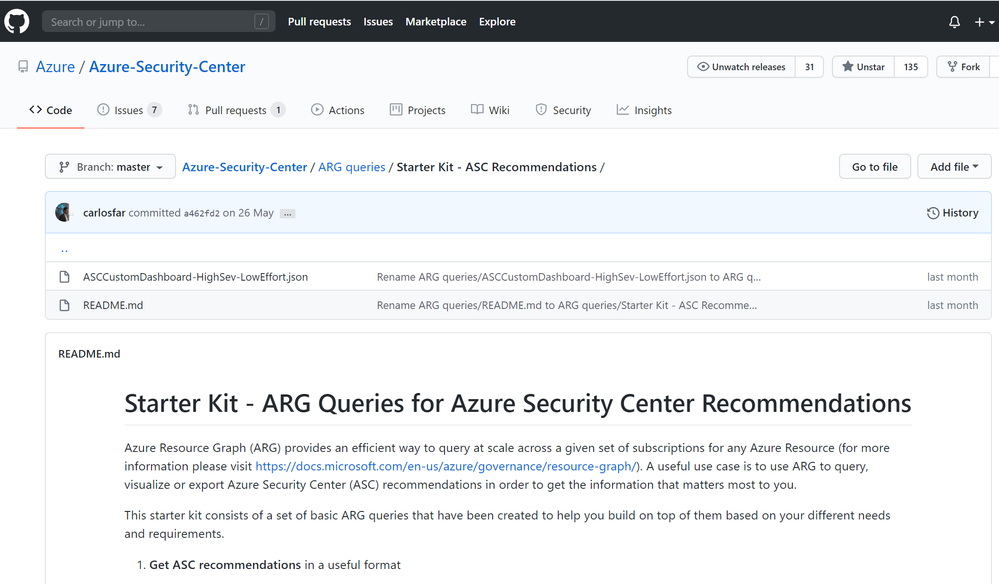Open the Security tab
The height and width of the screenshot is (584, 999).
(563, 110)
